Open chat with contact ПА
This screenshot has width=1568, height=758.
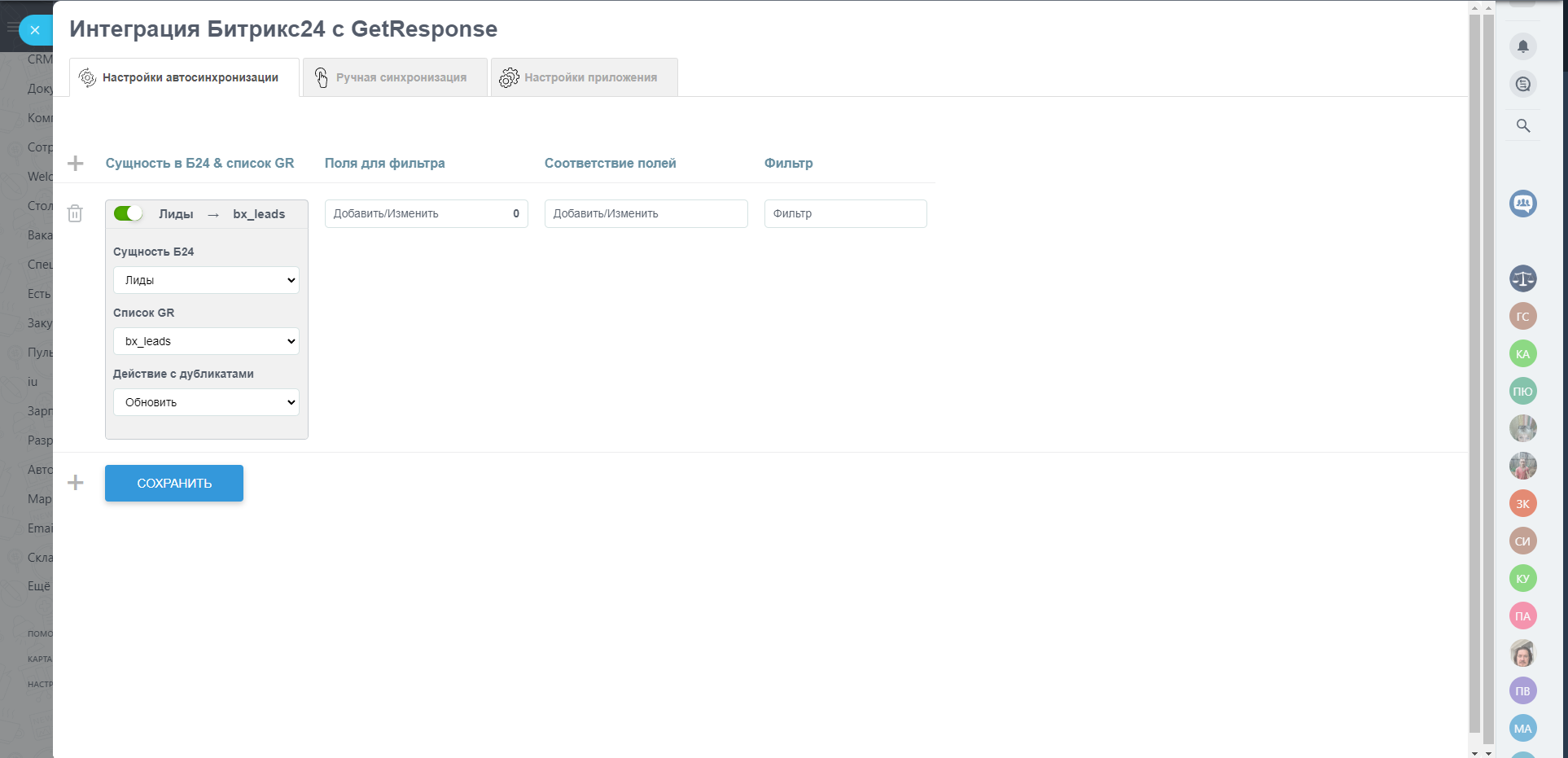tap(1523, 616)
